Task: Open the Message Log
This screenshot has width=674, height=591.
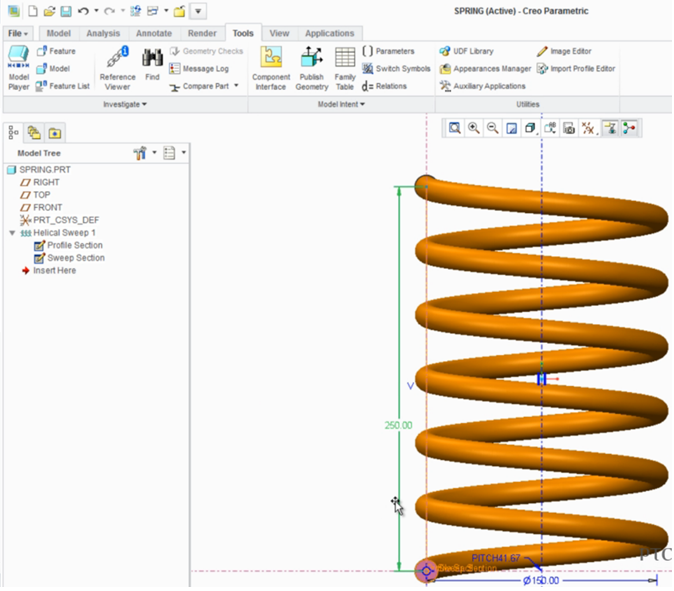Action: (x=199, y=69)
